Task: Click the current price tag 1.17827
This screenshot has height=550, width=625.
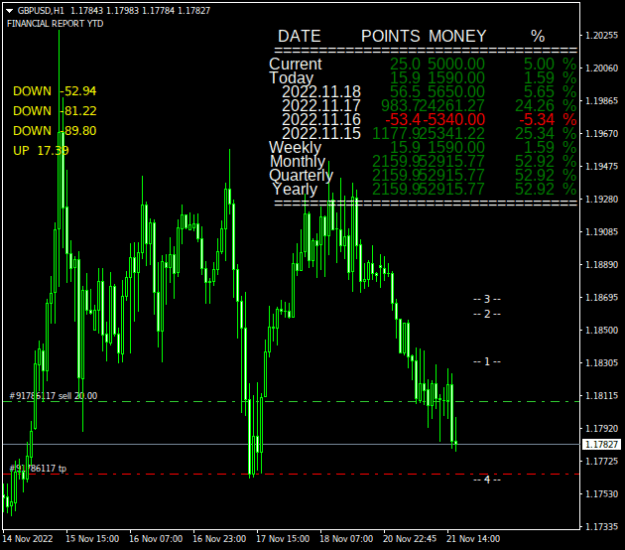Action: 601,444
